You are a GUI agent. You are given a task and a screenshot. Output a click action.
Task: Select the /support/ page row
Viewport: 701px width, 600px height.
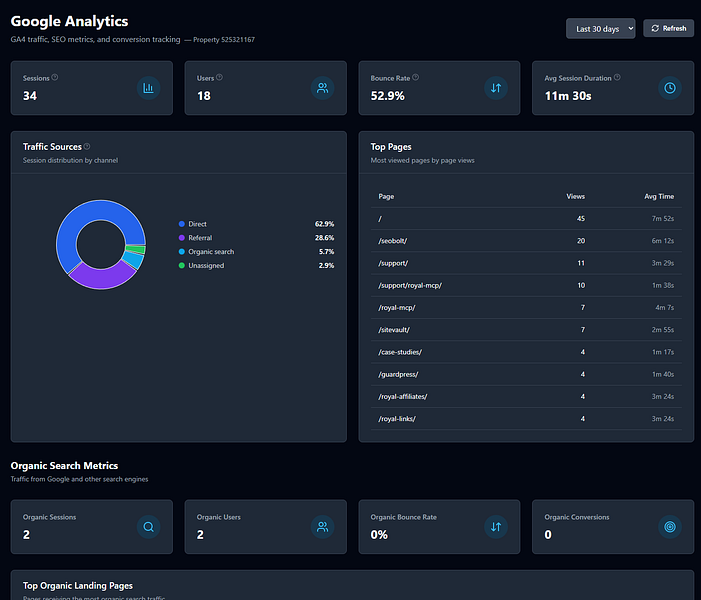pyautogui.click(x=526, y=263)
